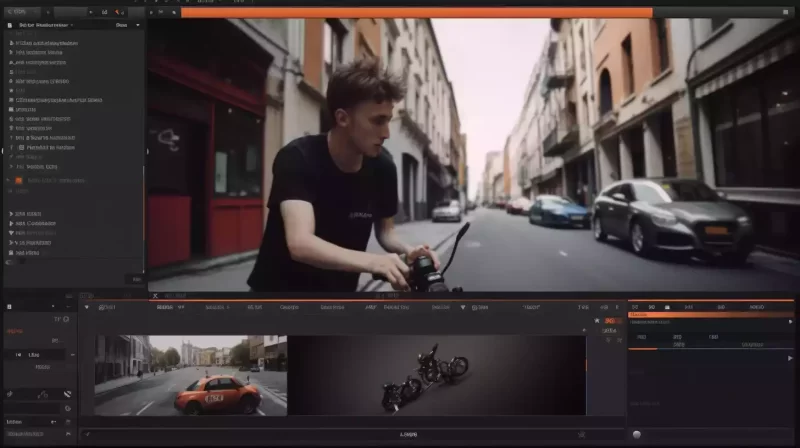Image resolution: width=800 pixels, height=448 pixels.
Task: Open the triangle dropdown at the timeline header left
Action: pos(88,308)
